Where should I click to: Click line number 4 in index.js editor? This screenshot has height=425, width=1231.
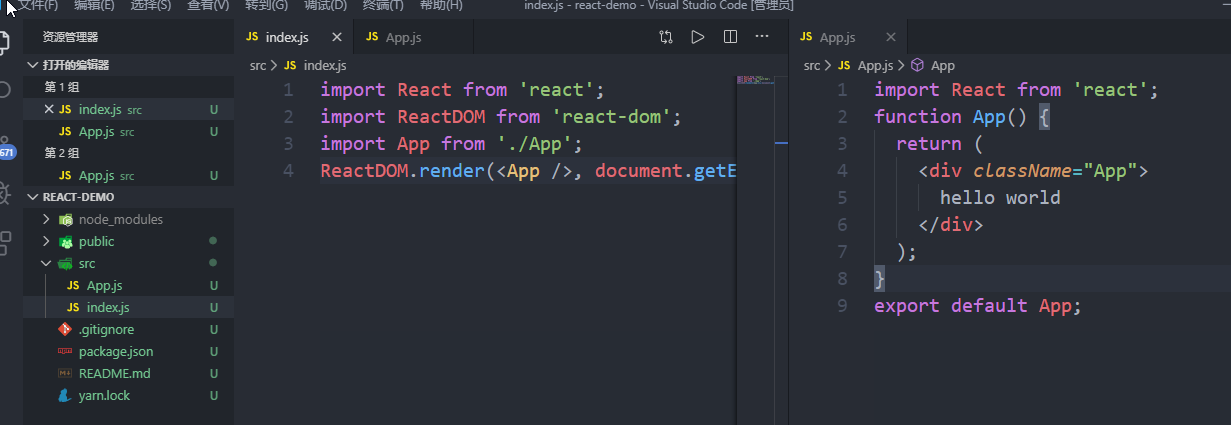pyautogui.click(x=288, y=171)
